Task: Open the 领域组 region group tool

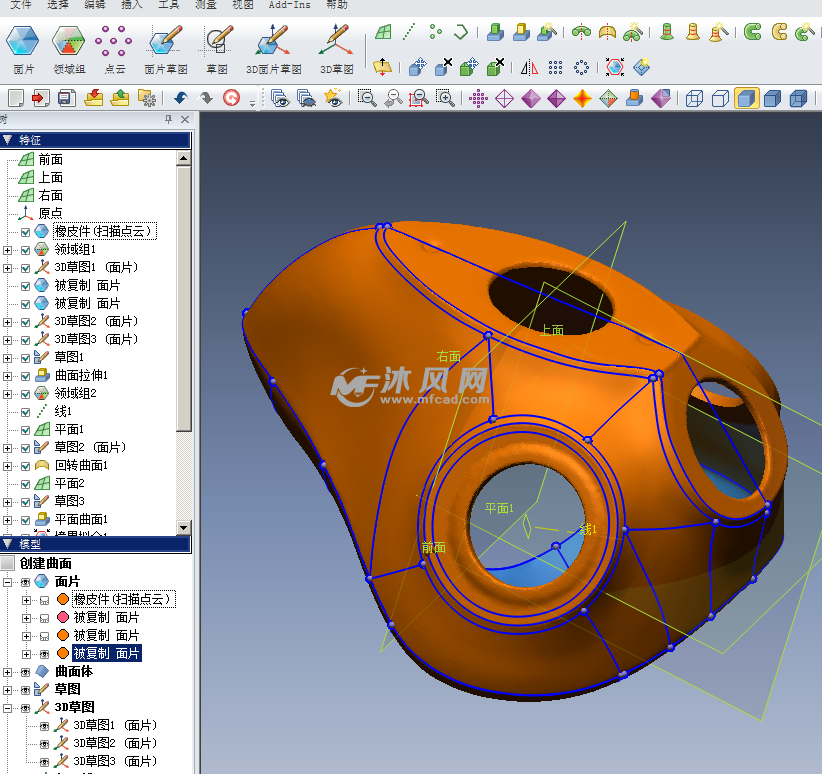Action: pos(69,43)
